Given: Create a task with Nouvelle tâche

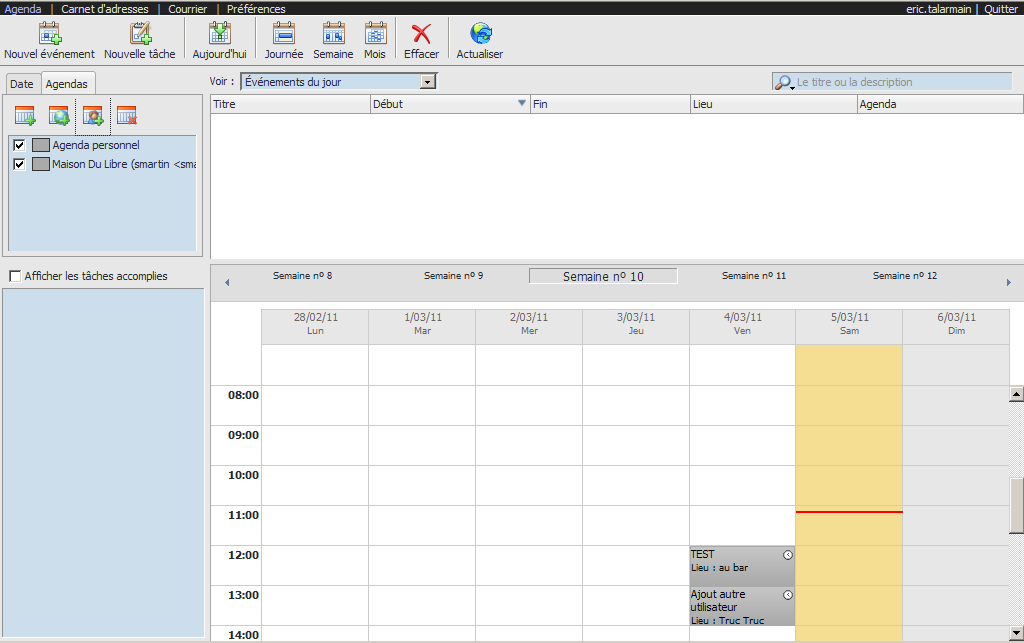Looking at the screenshot, I should [140, 34].
